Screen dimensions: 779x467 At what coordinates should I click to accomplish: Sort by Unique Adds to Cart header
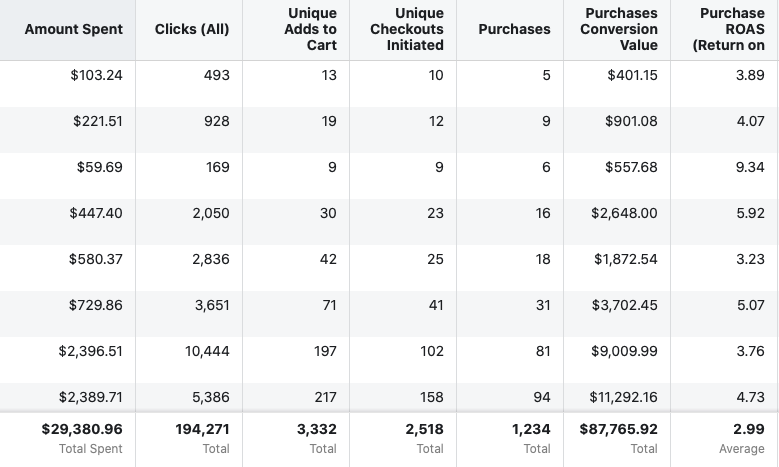click(312, 29)
